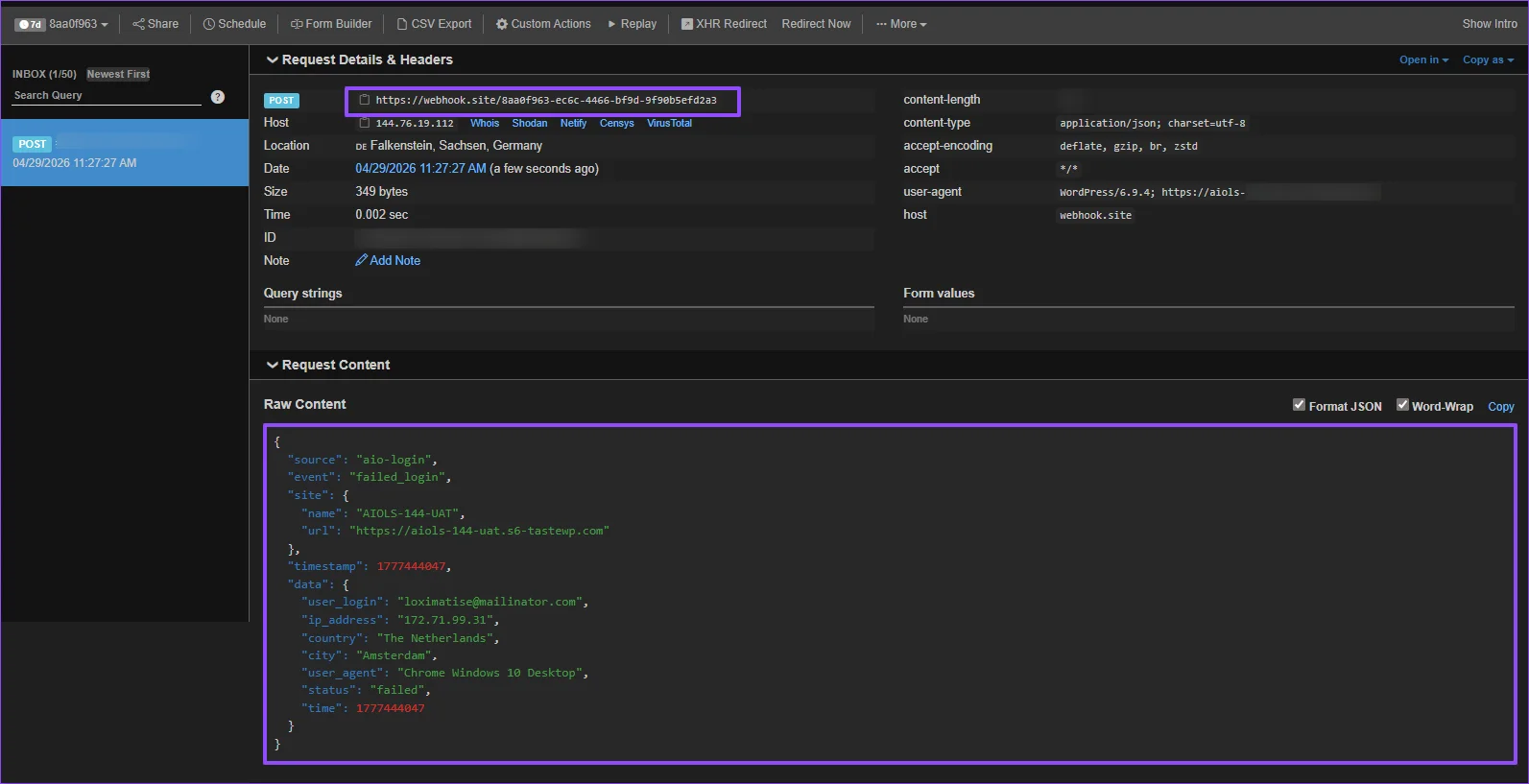This screenshot has width=1529, height=784.
Task: Open the Copy as dropdown
Action: pyautogui.click(x=1488, y=59)
